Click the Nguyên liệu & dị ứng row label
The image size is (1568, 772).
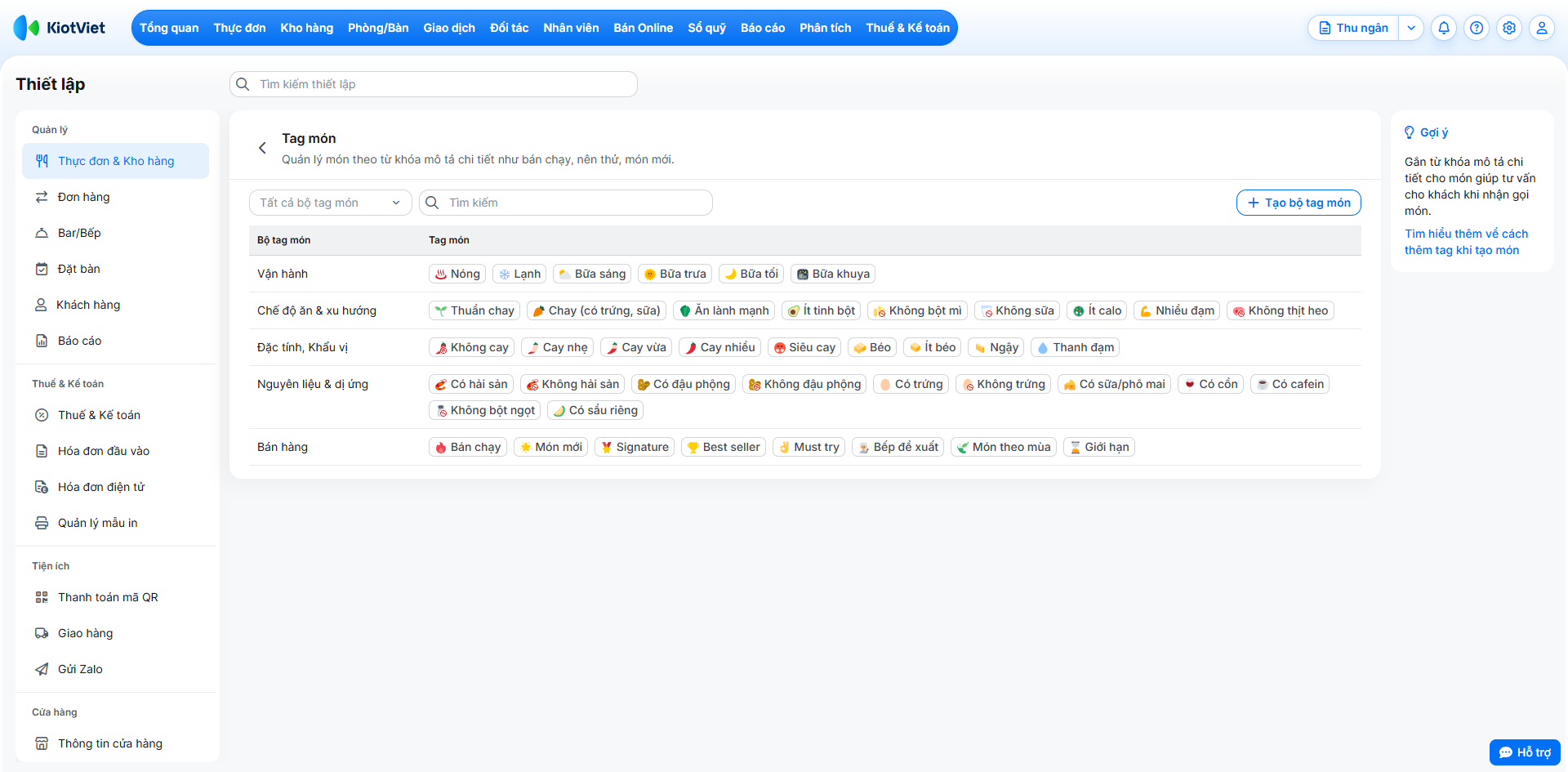click(313, 384)
